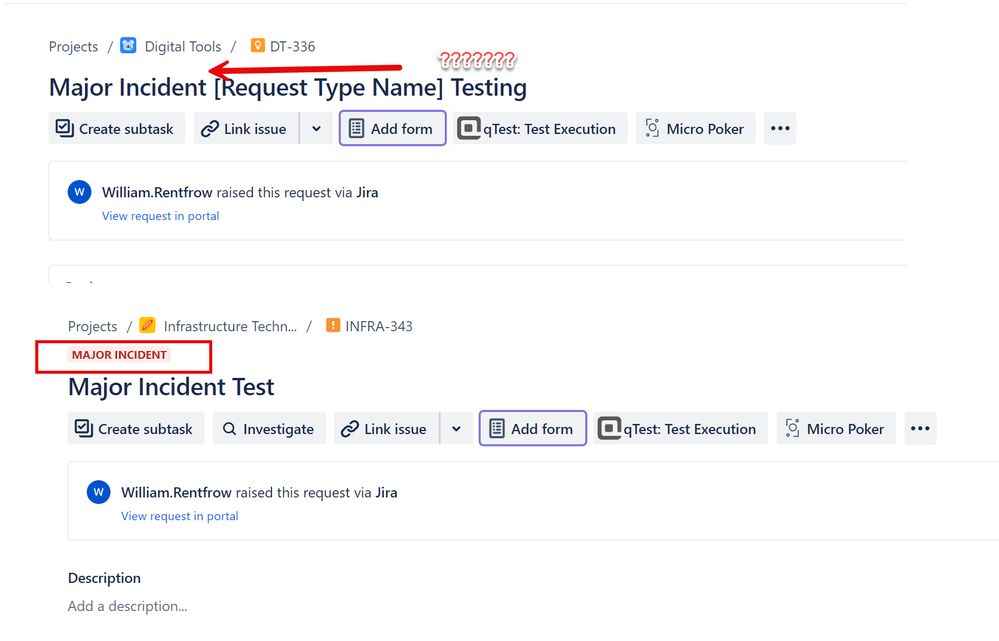Screen dimensions: 999x641
Task: Open qTest: Test Execution on INFRA-343
Action: [680, 429]
